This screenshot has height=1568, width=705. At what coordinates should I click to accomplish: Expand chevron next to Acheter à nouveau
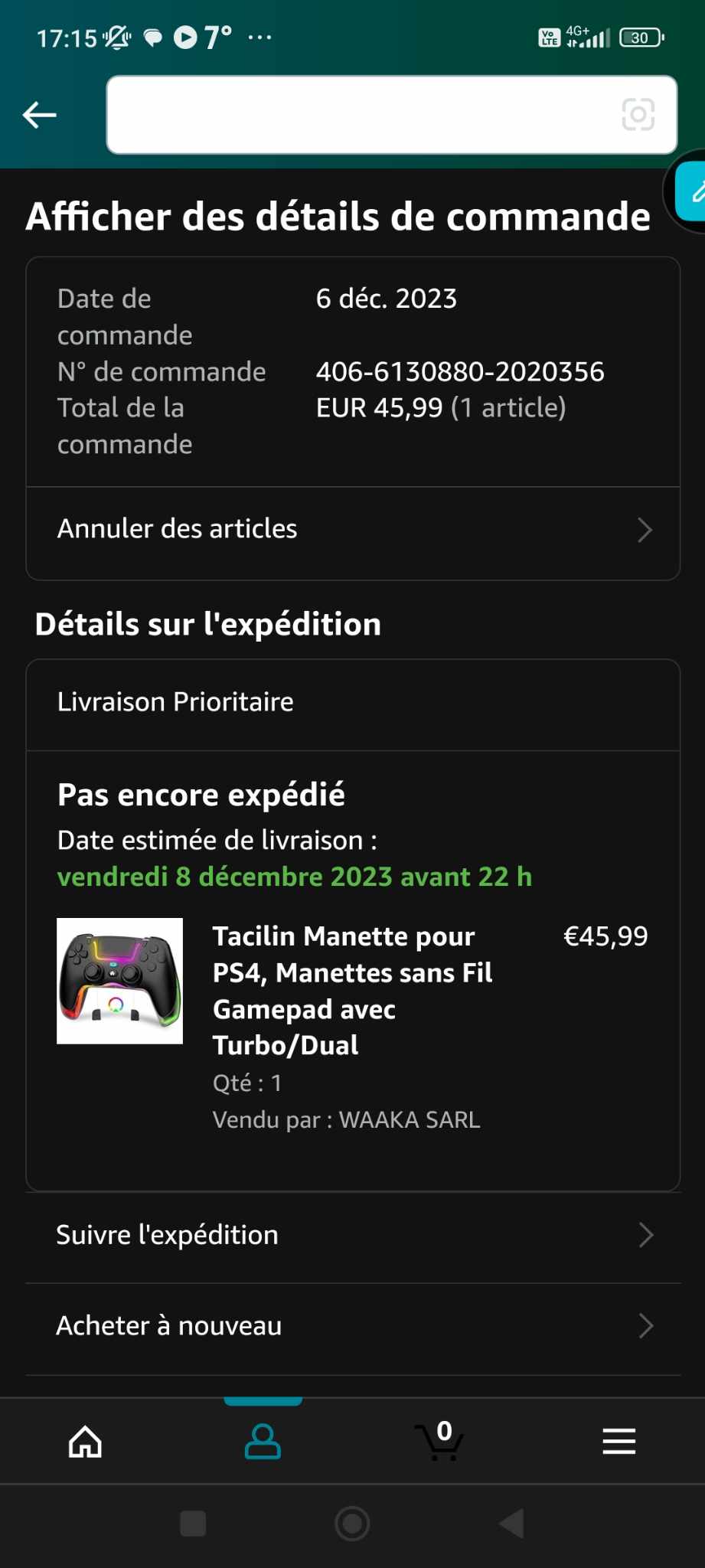645,1326
